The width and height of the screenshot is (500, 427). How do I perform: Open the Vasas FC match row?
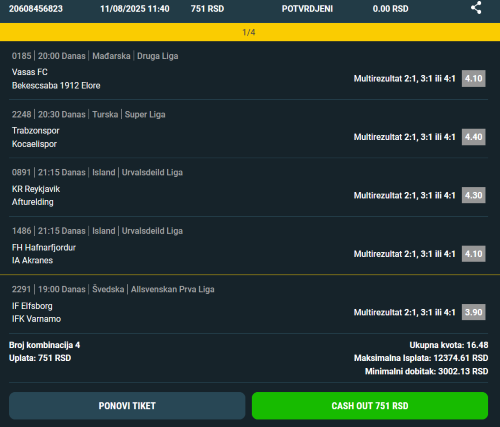(249, 71)
